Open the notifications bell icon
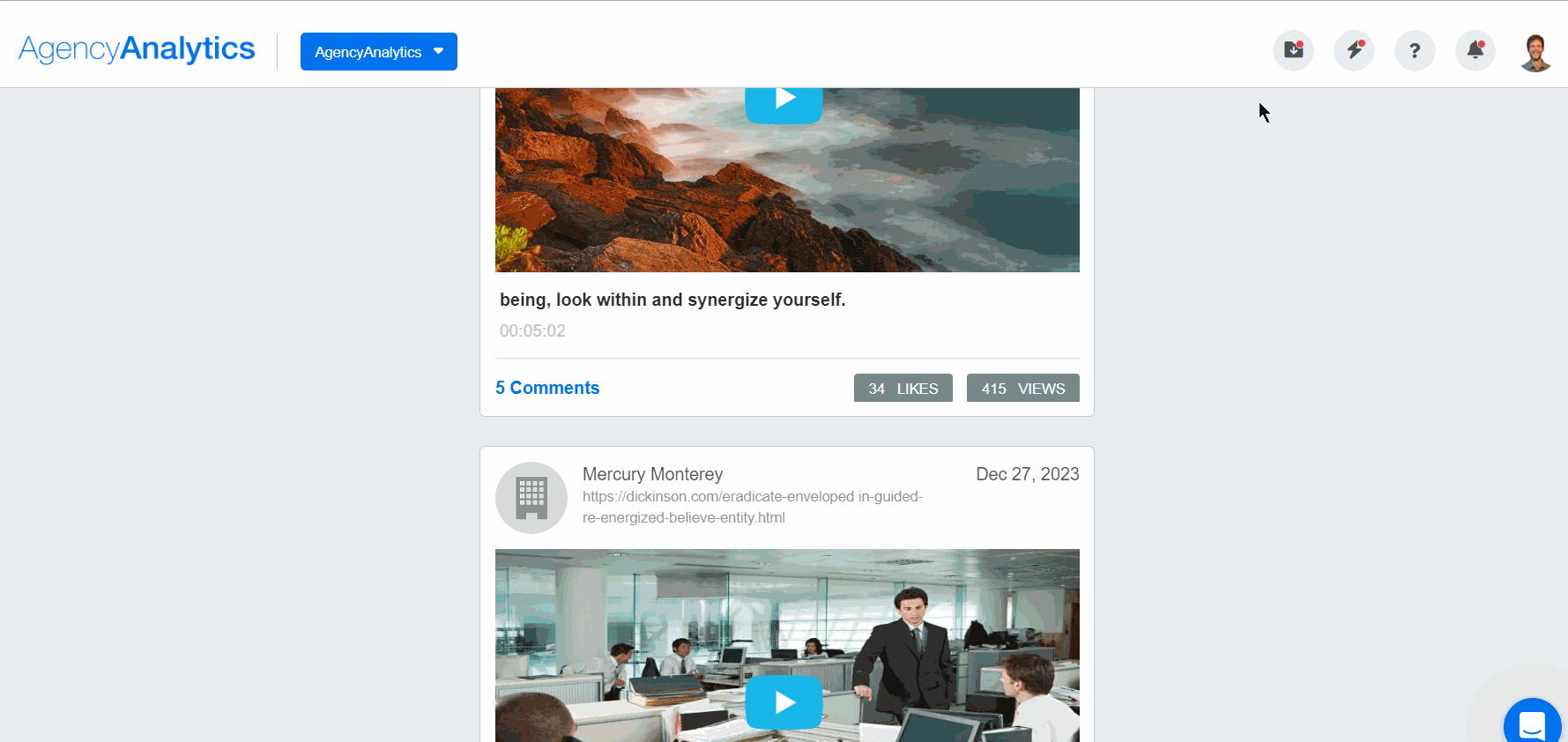This screenshot has height=742, width=1568. coord(1475,50)
